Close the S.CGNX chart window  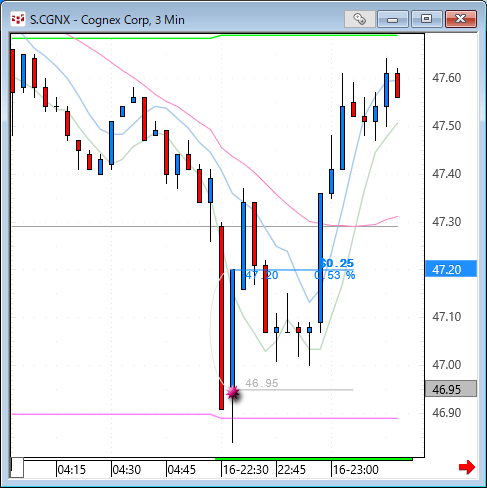[x=460, y=19]
